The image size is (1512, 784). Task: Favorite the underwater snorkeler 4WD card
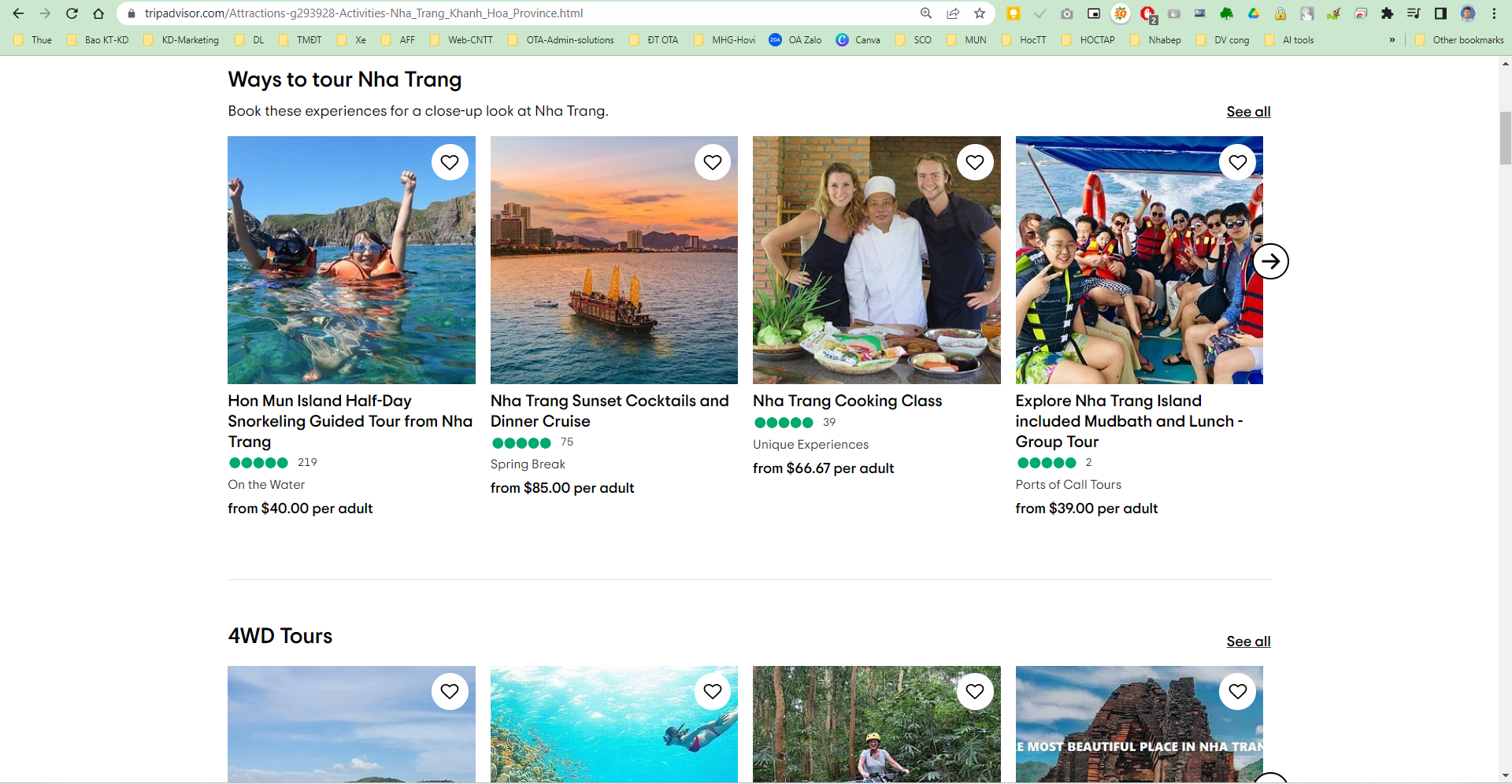pos(713,691)
